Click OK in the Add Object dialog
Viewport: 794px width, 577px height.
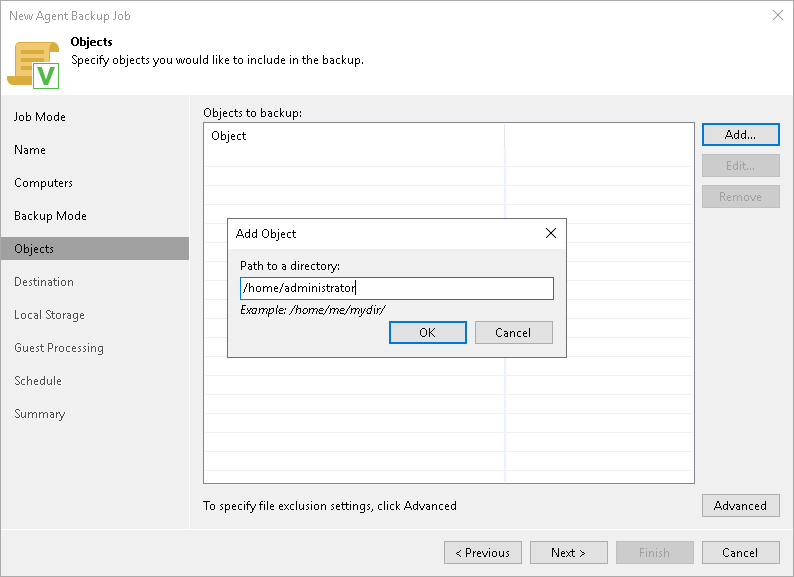point(427,332)
